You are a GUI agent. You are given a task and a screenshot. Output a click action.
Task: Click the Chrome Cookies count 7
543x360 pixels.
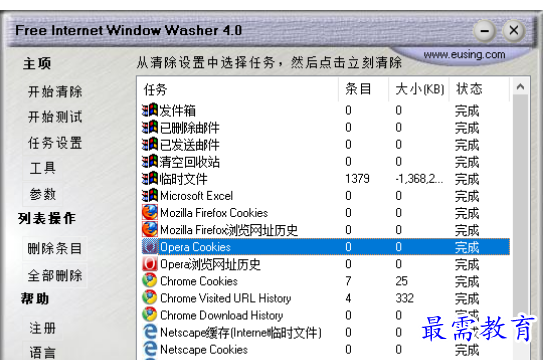(x=348, y=281)
